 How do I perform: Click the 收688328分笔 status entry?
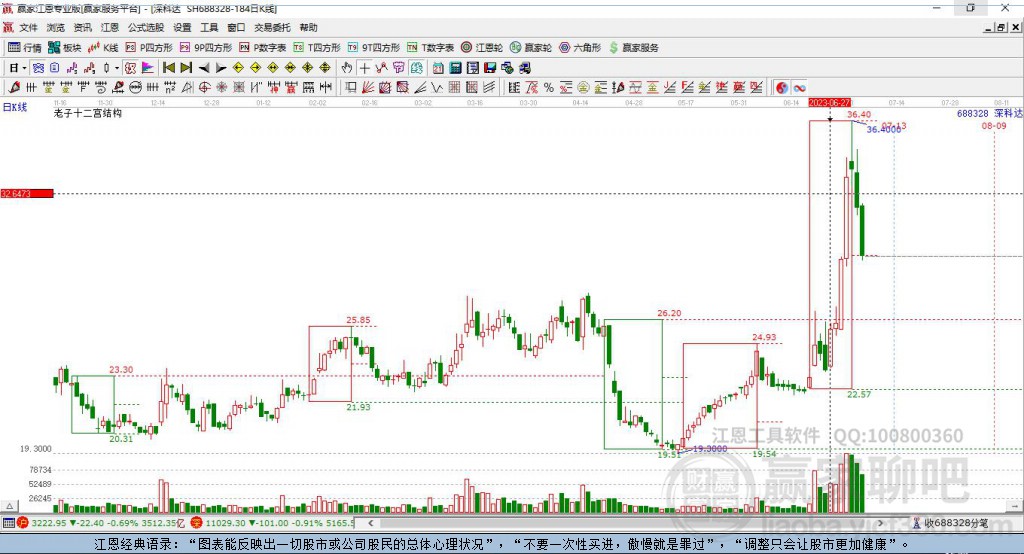(x=950, y=523)
